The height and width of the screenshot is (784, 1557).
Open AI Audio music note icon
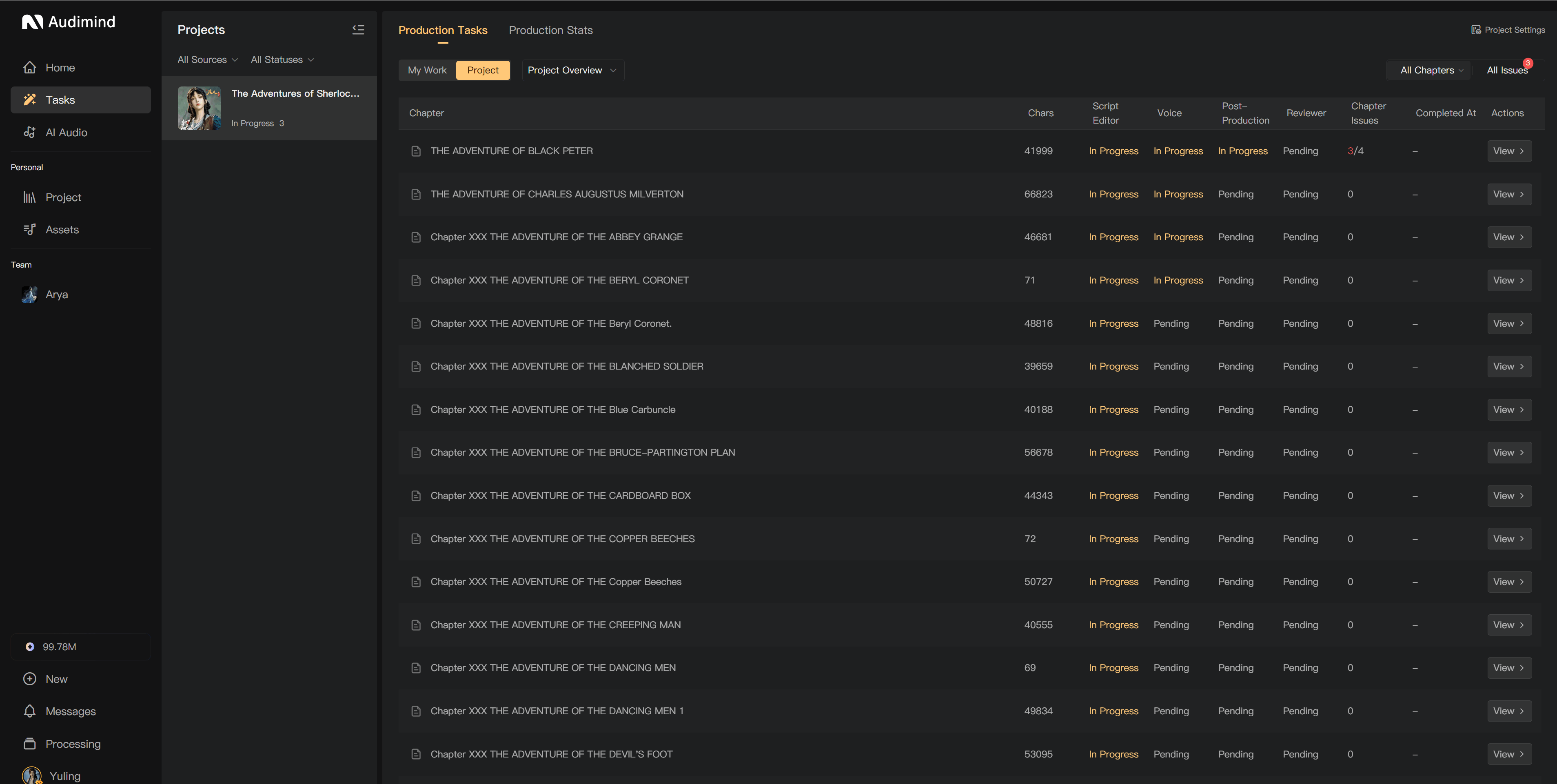tap(30, 133)
